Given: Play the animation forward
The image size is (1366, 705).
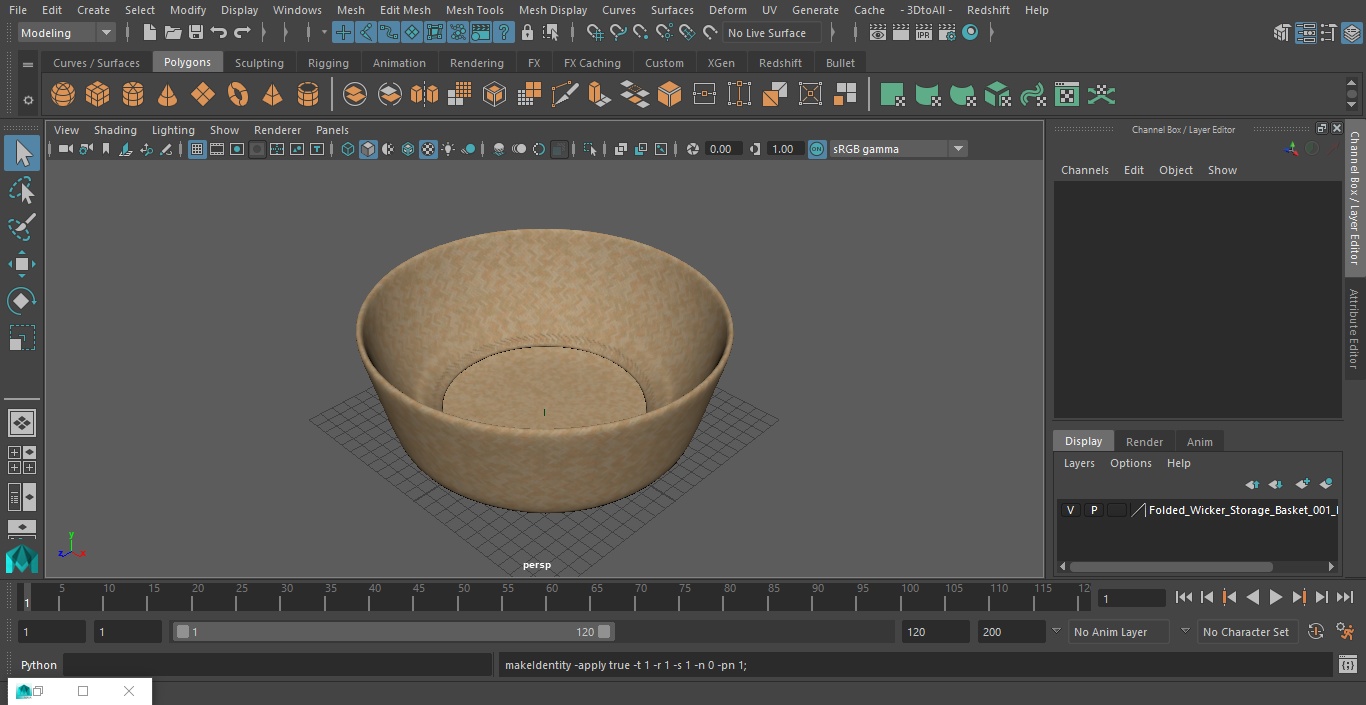Looking at the screenshot, I should 1275,597.
